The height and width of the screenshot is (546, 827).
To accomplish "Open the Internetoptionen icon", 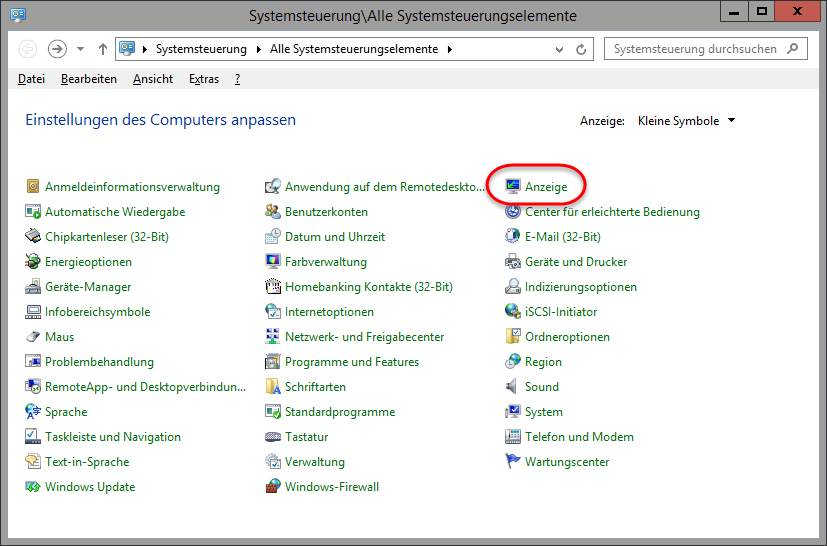I will point(273,311).
